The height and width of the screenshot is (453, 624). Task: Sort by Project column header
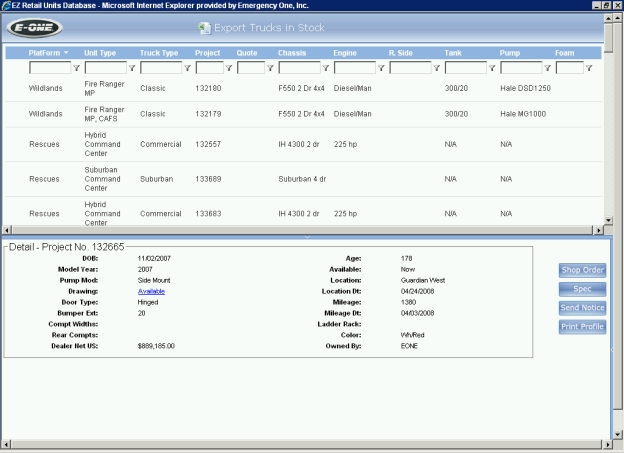point(207,53)
